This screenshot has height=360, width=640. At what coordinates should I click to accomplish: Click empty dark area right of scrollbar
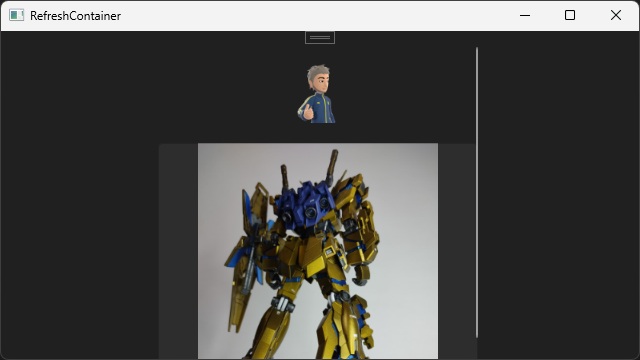coord(558,195)
